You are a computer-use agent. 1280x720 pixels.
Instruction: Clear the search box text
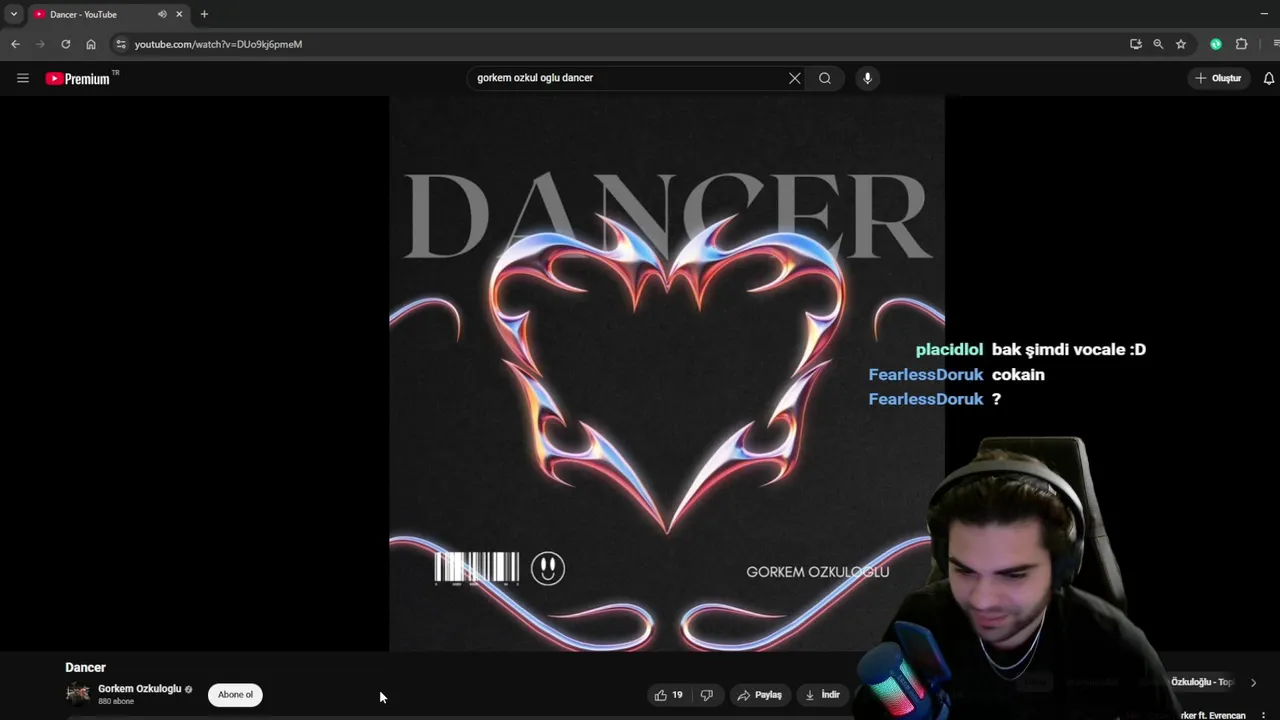tap(795, 78)
